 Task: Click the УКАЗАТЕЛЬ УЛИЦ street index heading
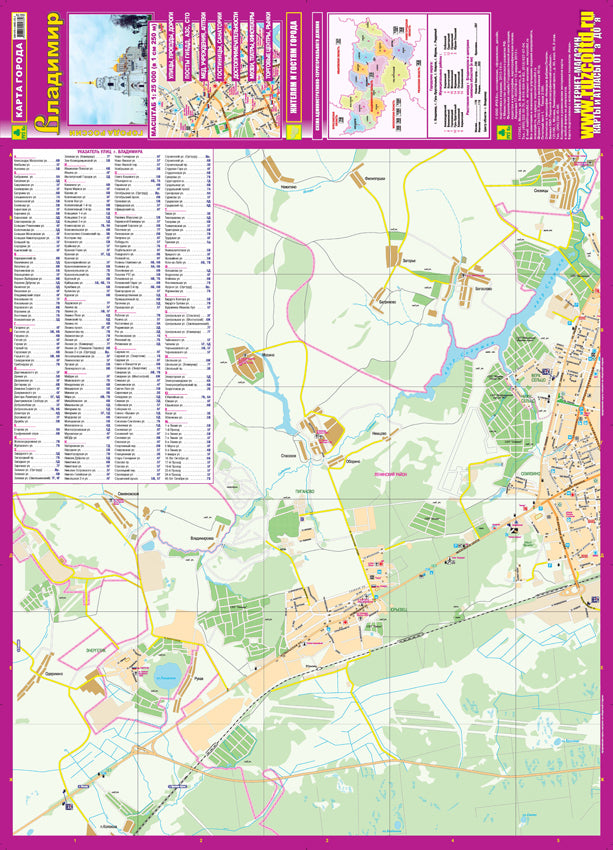109,152
